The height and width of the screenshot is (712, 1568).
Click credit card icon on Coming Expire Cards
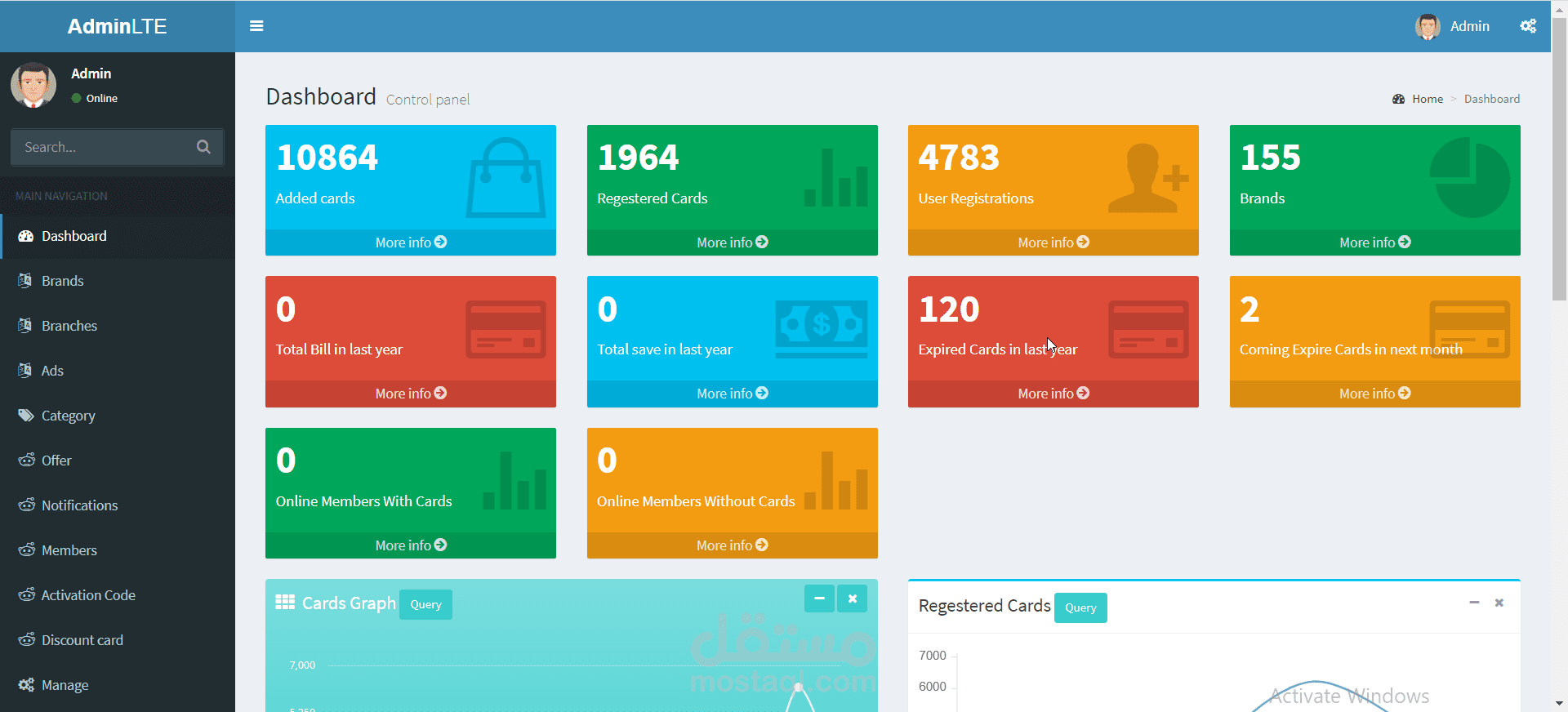1470,330
